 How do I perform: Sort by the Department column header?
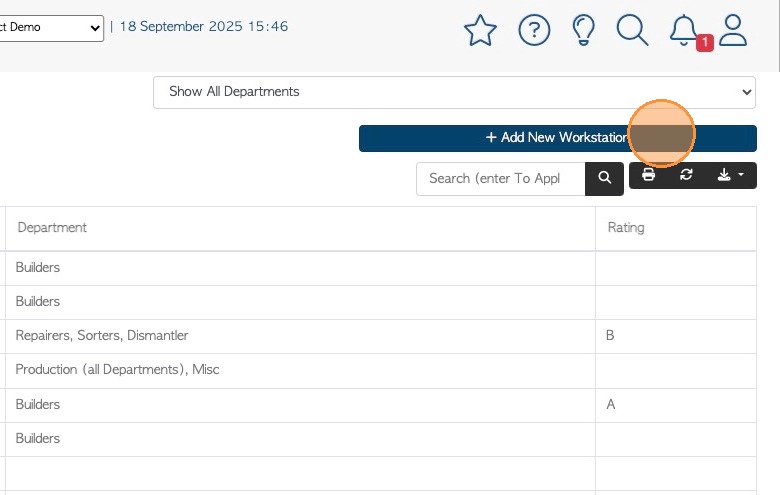pos(52,228)
